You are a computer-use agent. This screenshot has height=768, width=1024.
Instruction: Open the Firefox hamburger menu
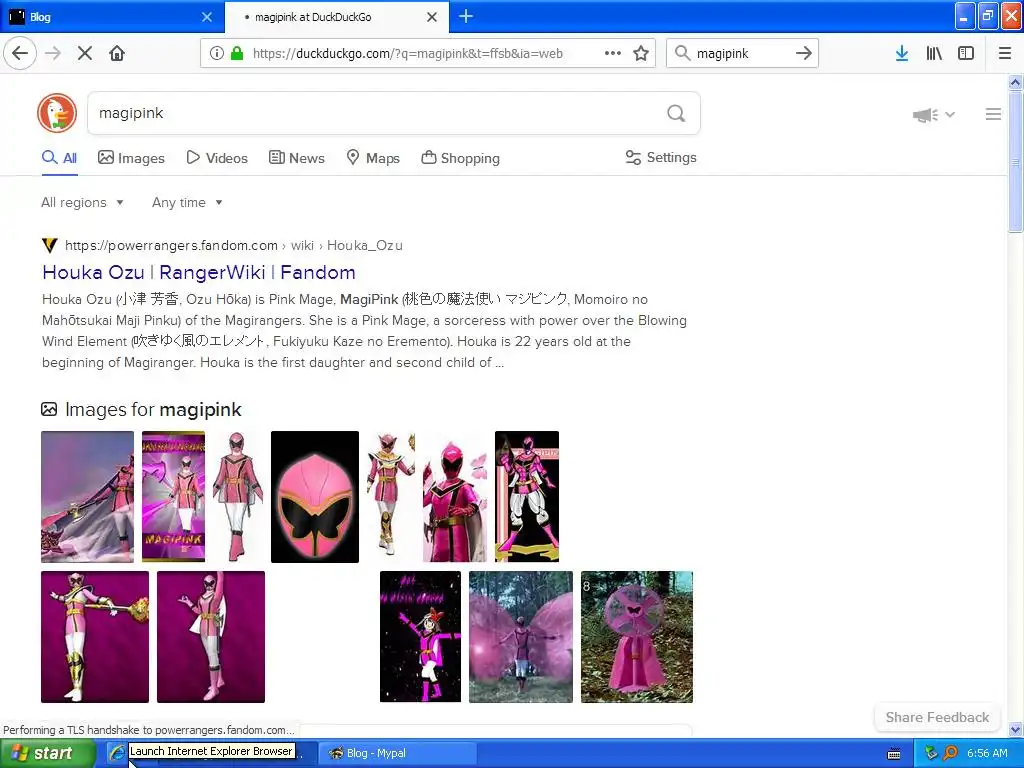pyautogui.click(x=1005, y=53)
